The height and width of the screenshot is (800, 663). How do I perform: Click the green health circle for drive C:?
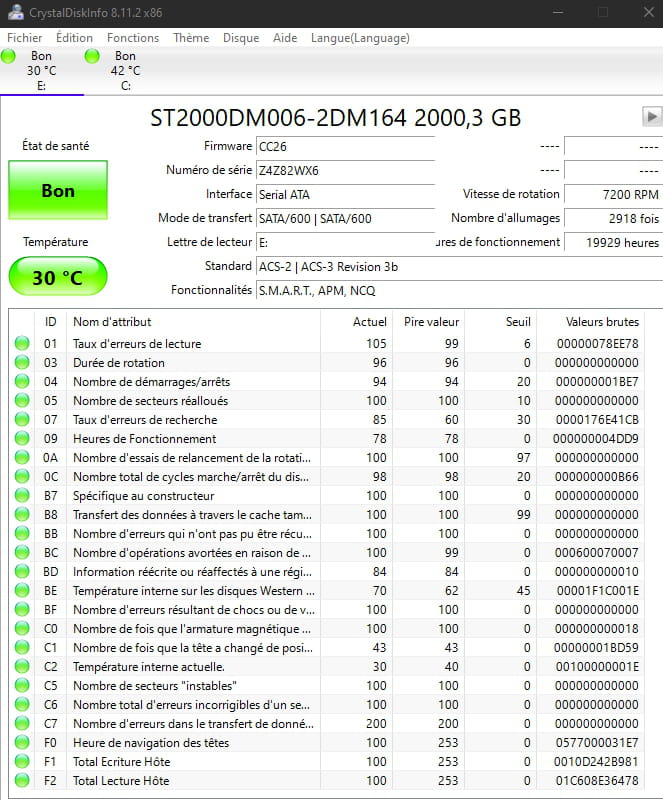pyautogui.click(x=93, y=57)
